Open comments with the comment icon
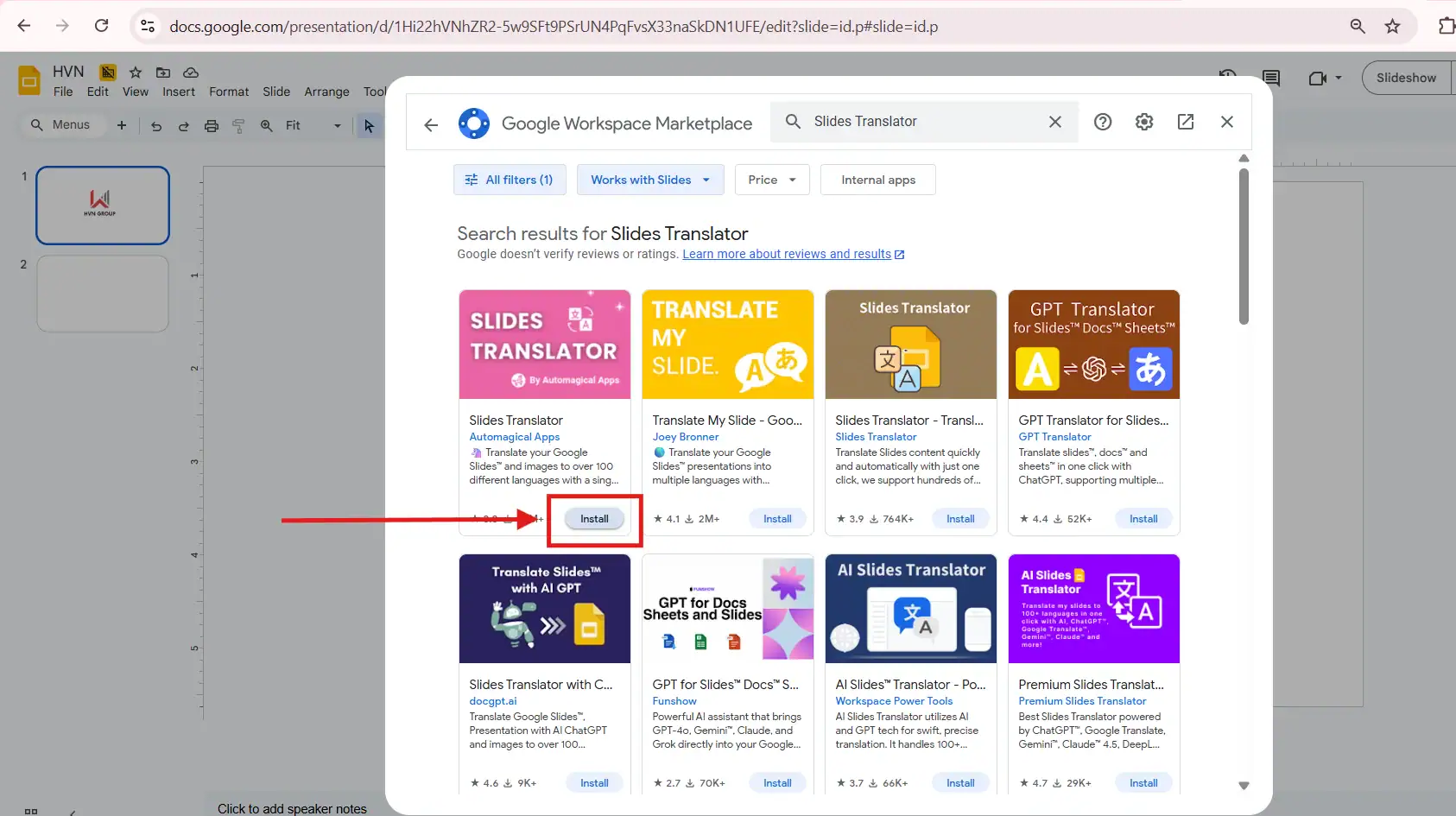1456x816 pixels. tap(1272, 78)
